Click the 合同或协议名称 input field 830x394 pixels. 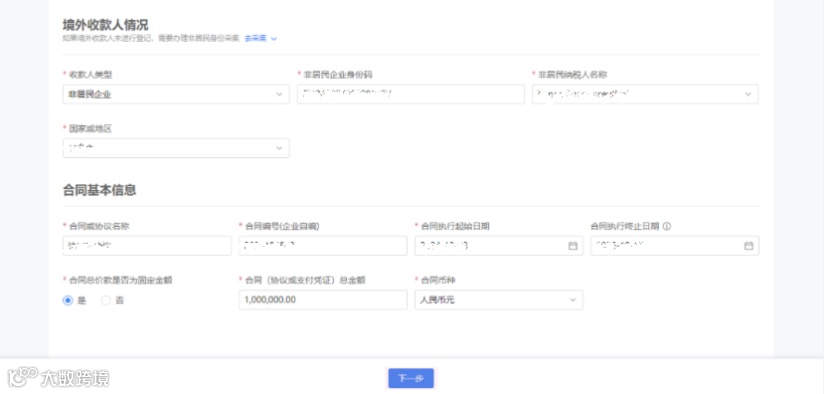147,246
